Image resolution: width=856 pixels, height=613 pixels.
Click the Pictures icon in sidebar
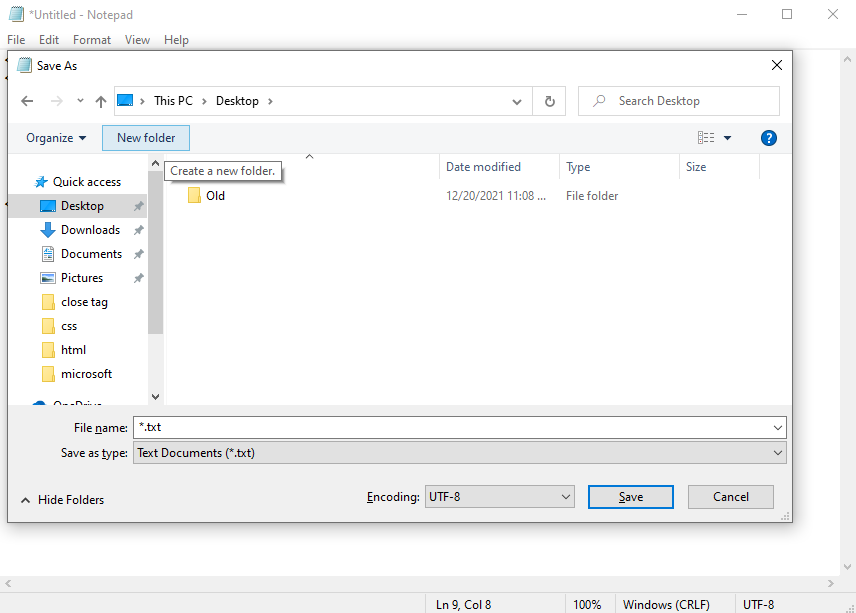[x=47, y=278]
